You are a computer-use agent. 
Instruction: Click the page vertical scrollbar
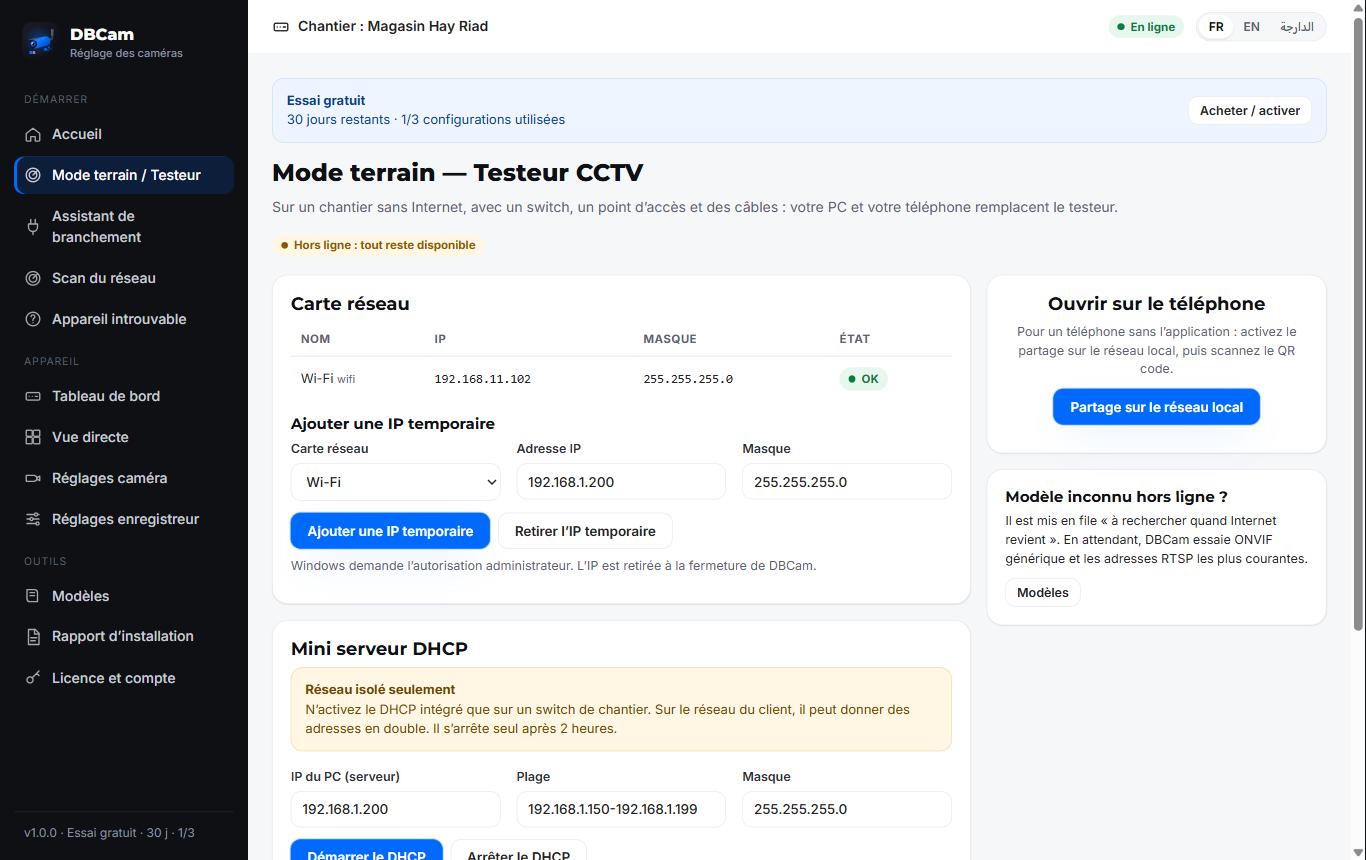click(x=1358, y=322)
